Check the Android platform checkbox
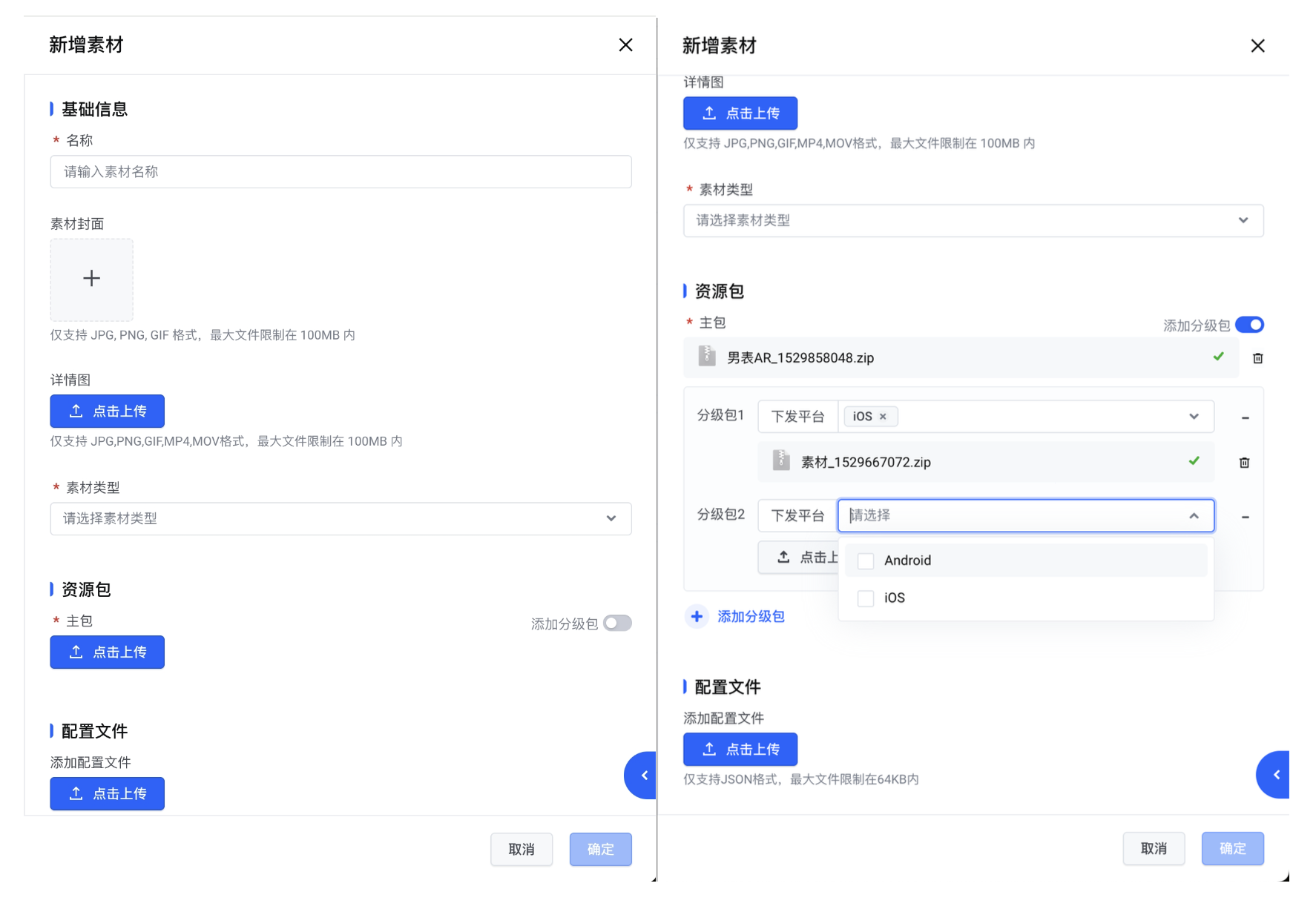The height and width of the screenshot is (909, 1316). click(866, 561)
